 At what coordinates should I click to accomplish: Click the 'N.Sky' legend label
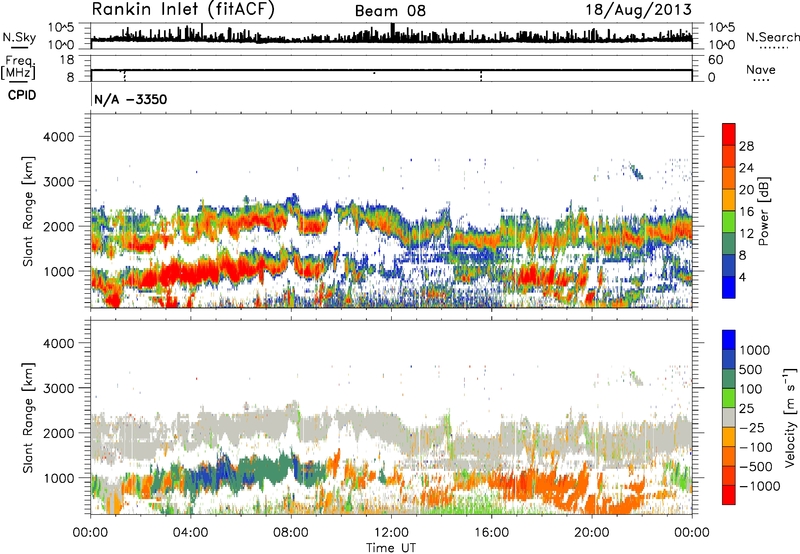[19, 37]
